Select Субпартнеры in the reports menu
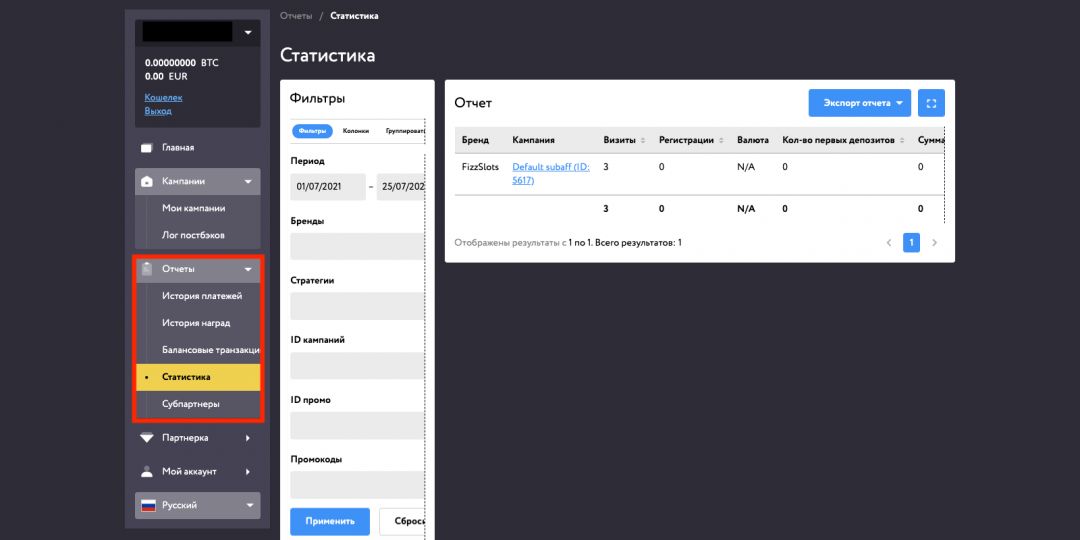This screenshot has height=540, width=1080. (x=191, y=404)
